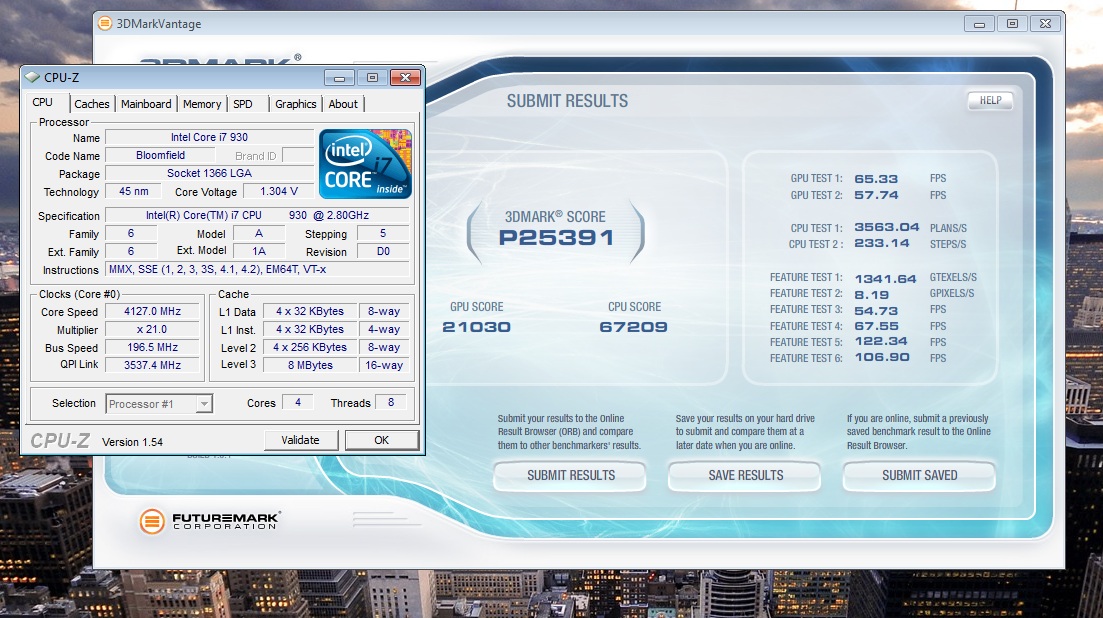Viewport: 1103px width, 618px height.
Task: Click the CPU-Z title bar icon
Action: tap(32, 77)
